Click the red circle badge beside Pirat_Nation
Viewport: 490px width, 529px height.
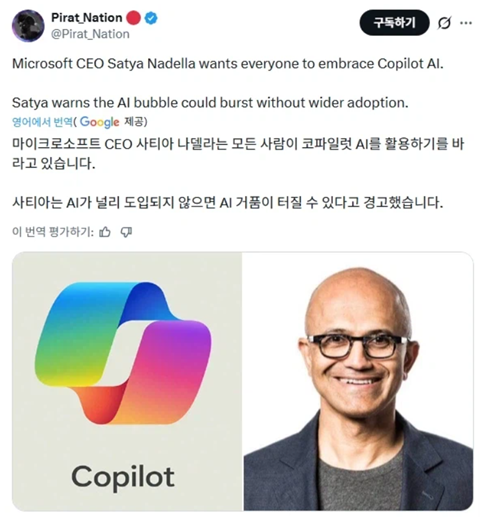click(133, 18)
